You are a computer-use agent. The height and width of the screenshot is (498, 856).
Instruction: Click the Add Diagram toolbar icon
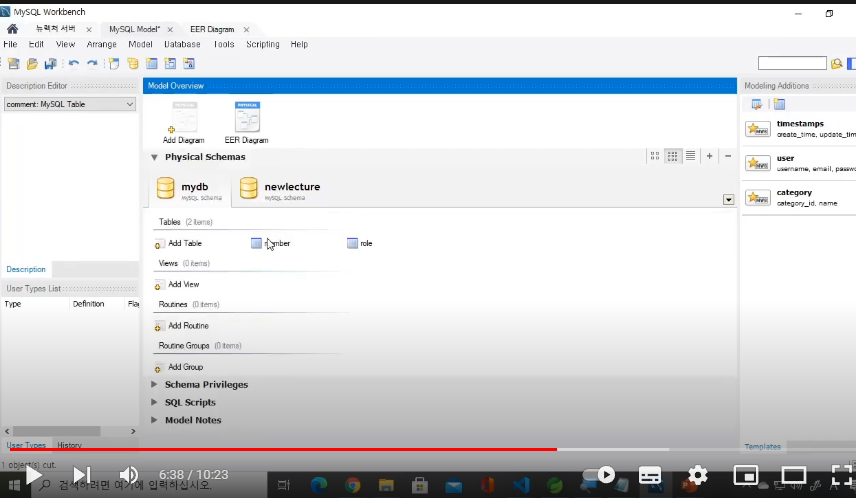(114, 64)
